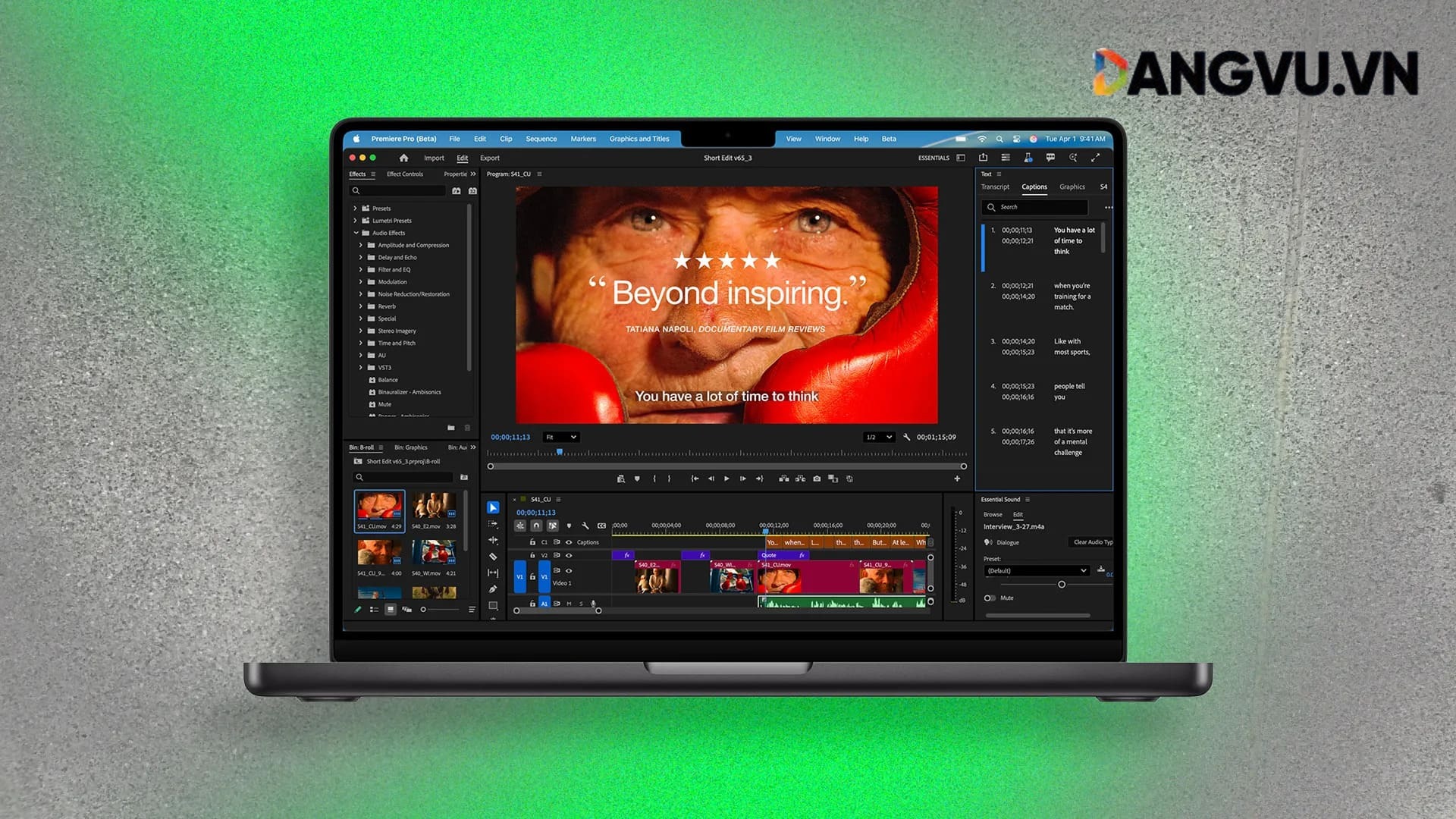The height and width of the screenshot is (819, 1456).
Task: Open Quick Export share icon
Action: pos(983,158)
